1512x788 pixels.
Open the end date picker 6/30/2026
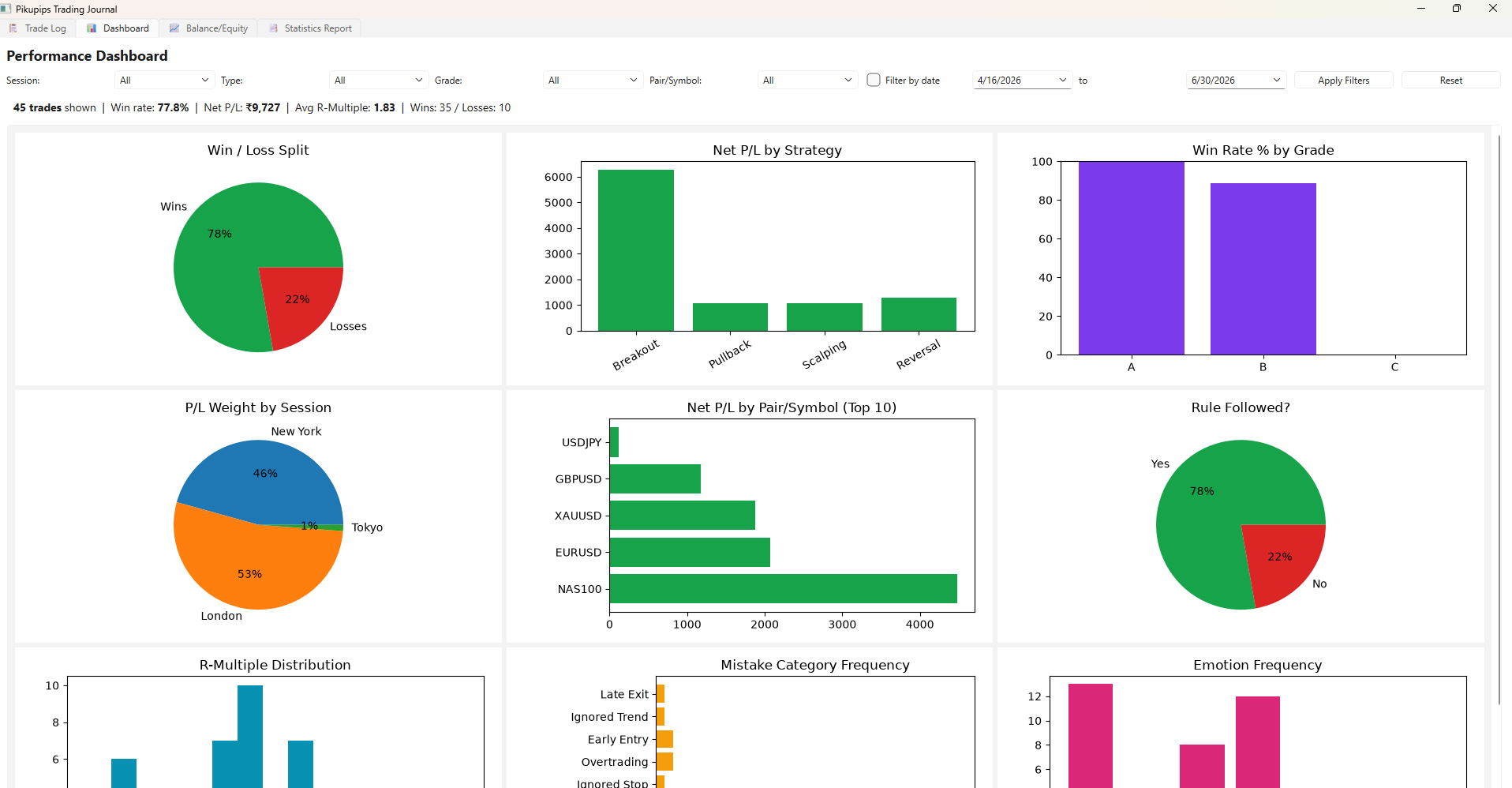tap(1236, 81)
